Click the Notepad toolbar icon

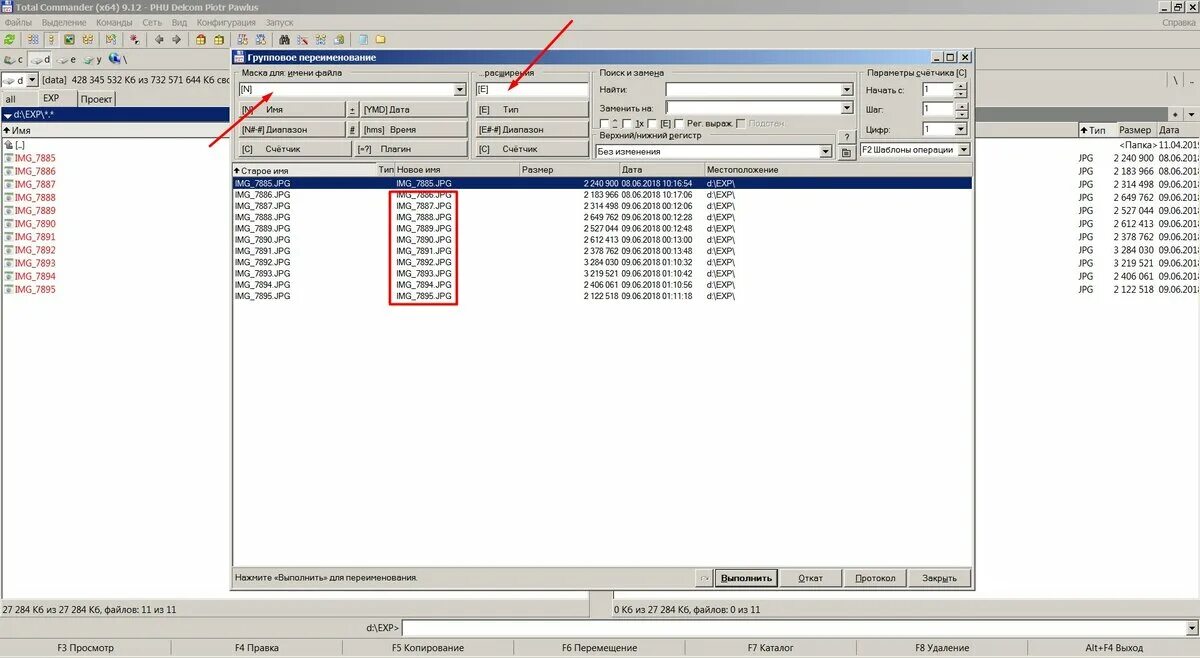tap(362, 40)
